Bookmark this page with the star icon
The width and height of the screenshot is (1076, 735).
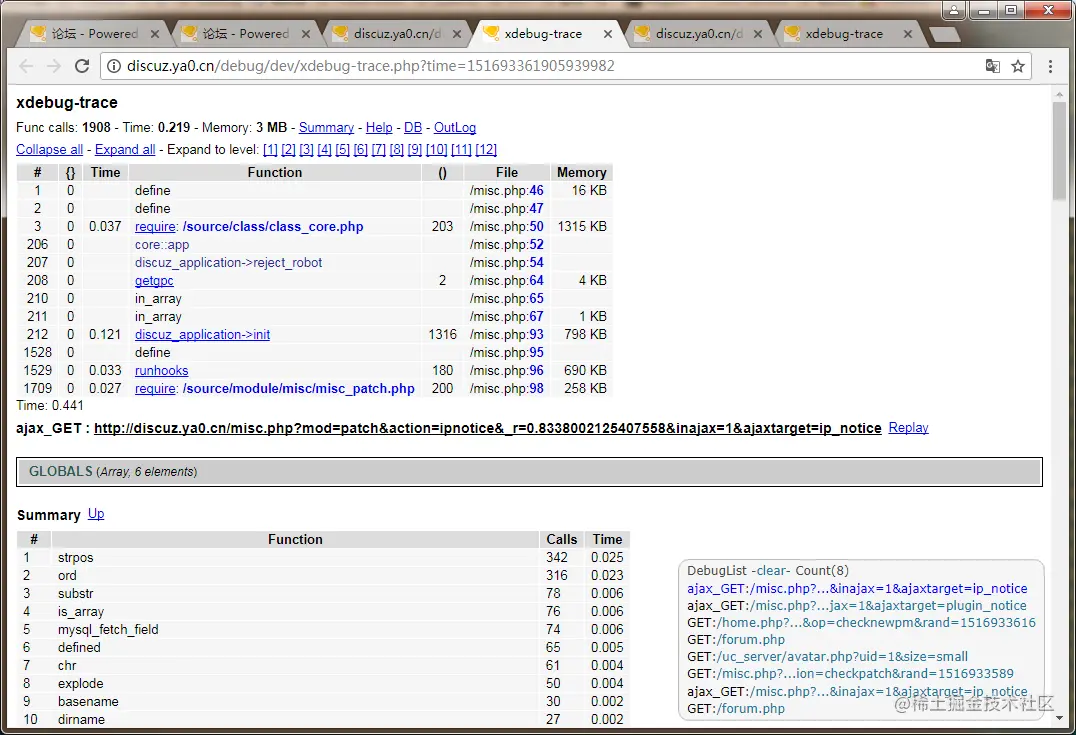click(1018, 66)
